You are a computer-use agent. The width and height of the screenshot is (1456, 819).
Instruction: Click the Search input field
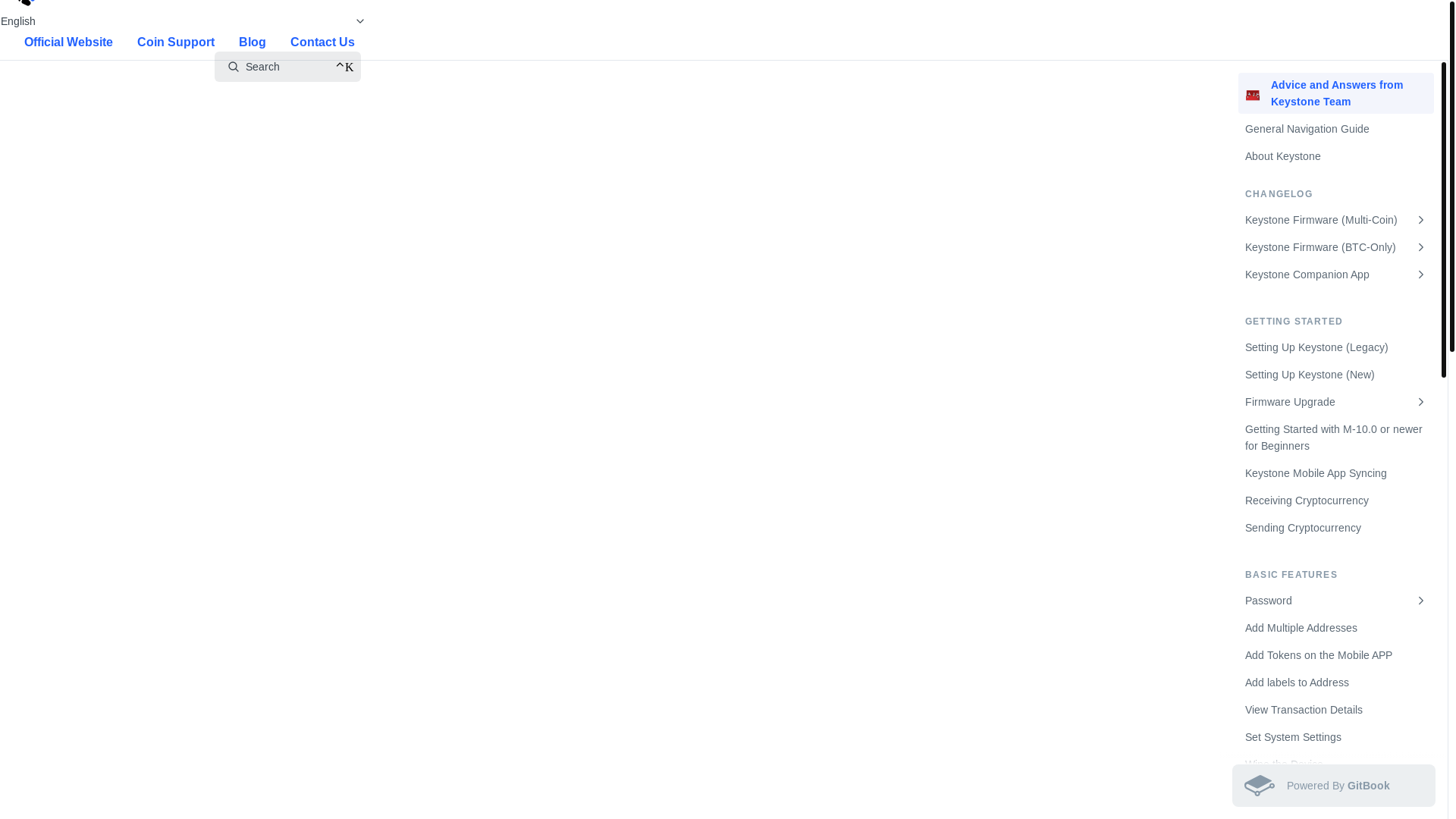(x=287, y=67)
